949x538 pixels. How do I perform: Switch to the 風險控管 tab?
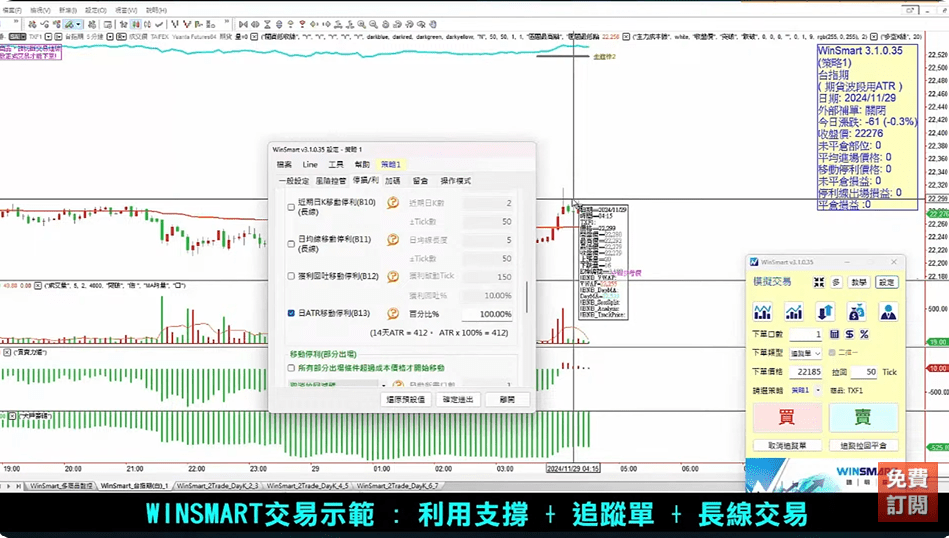[x=330, y=181]
